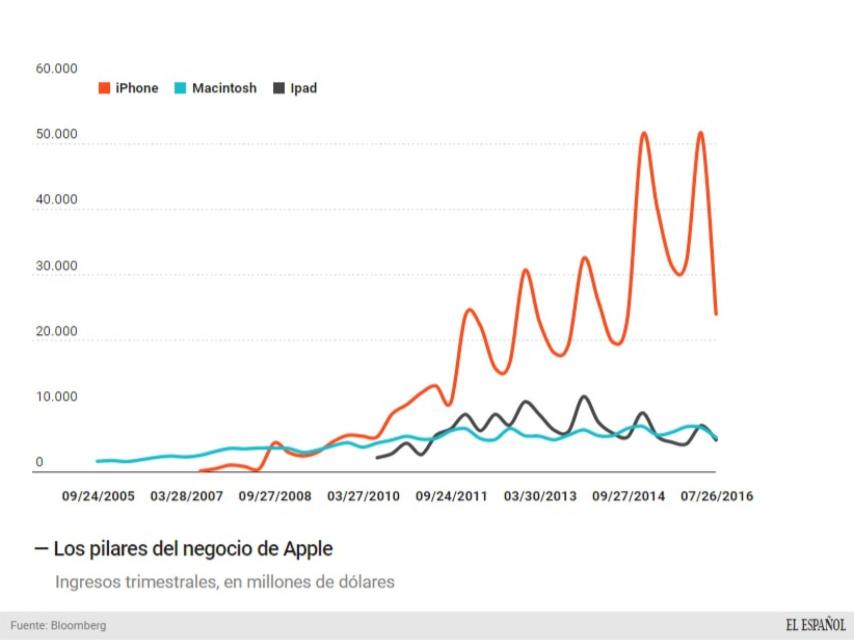Click the orange iPhone legend swatch
The width and height of the screenshot is (854, 640).
(x=103, y=88)
